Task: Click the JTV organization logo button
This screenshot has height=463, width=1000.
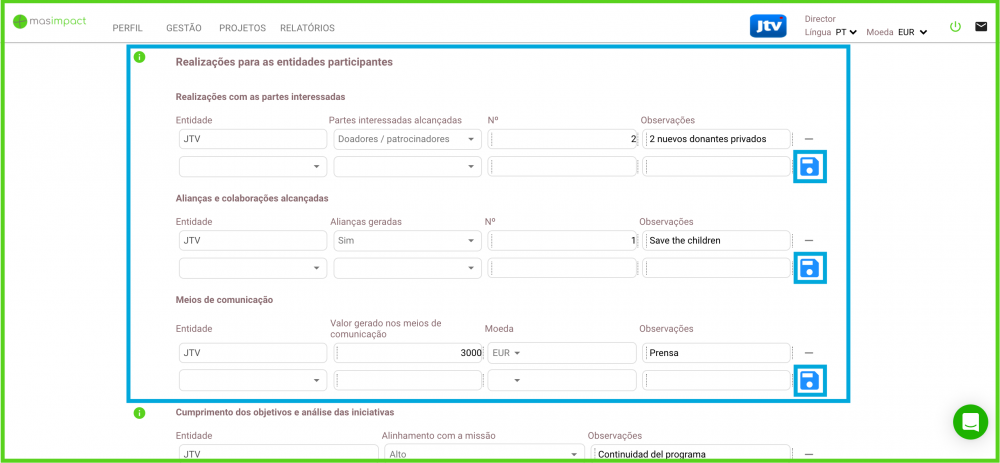Action: [x=767, y=26]
